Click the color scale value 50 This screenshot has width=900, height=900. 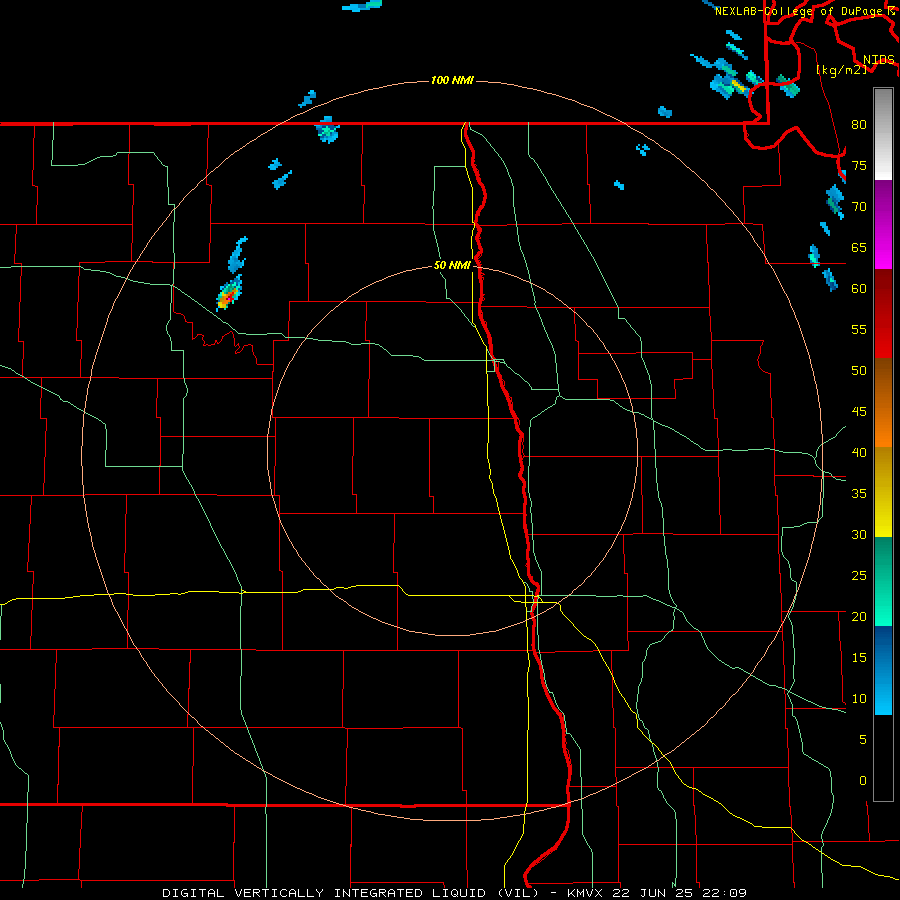(859, 370)
